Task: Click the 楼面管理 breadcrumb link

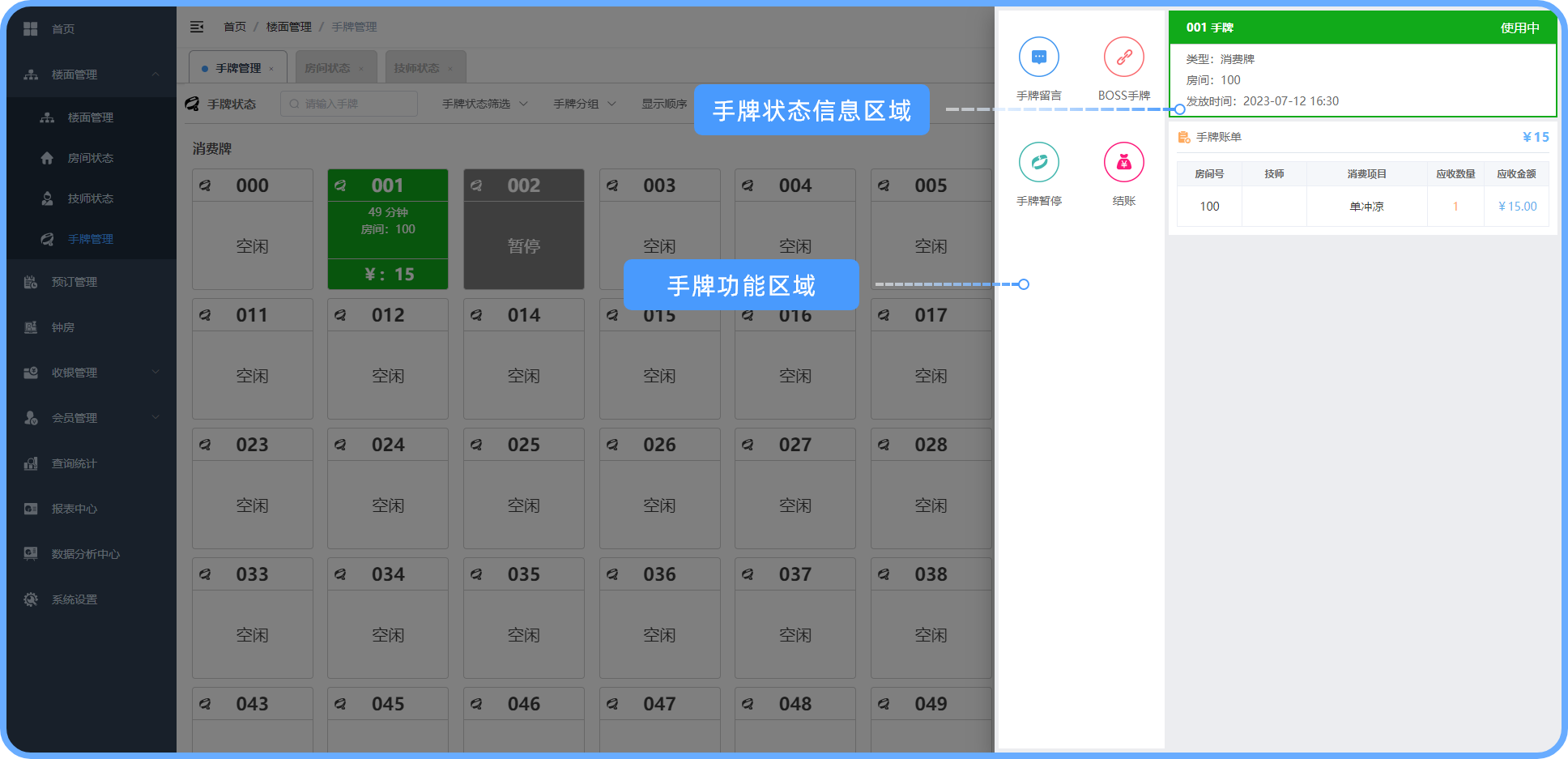Action: 289,27
